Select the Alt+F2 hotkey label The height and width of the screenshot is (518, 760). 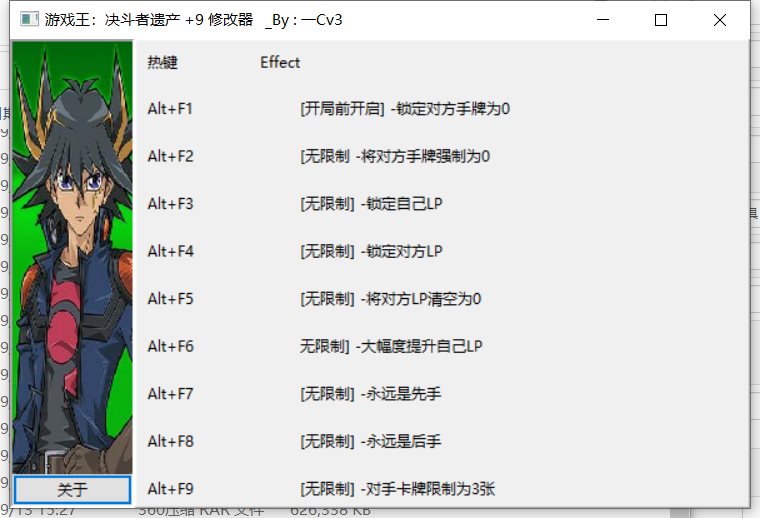coord(171,156)
